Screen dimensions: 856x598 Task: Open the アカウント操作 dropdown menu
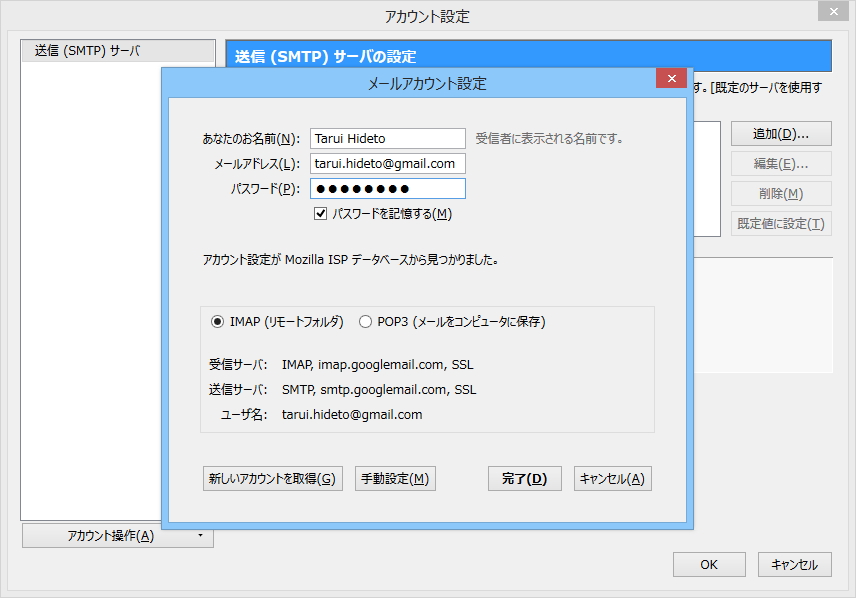(110, 536)
